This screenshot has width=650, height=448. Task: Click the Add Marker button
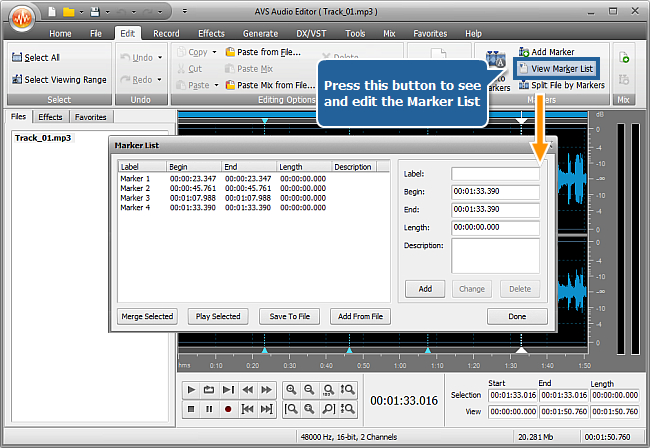click(546, 52)
